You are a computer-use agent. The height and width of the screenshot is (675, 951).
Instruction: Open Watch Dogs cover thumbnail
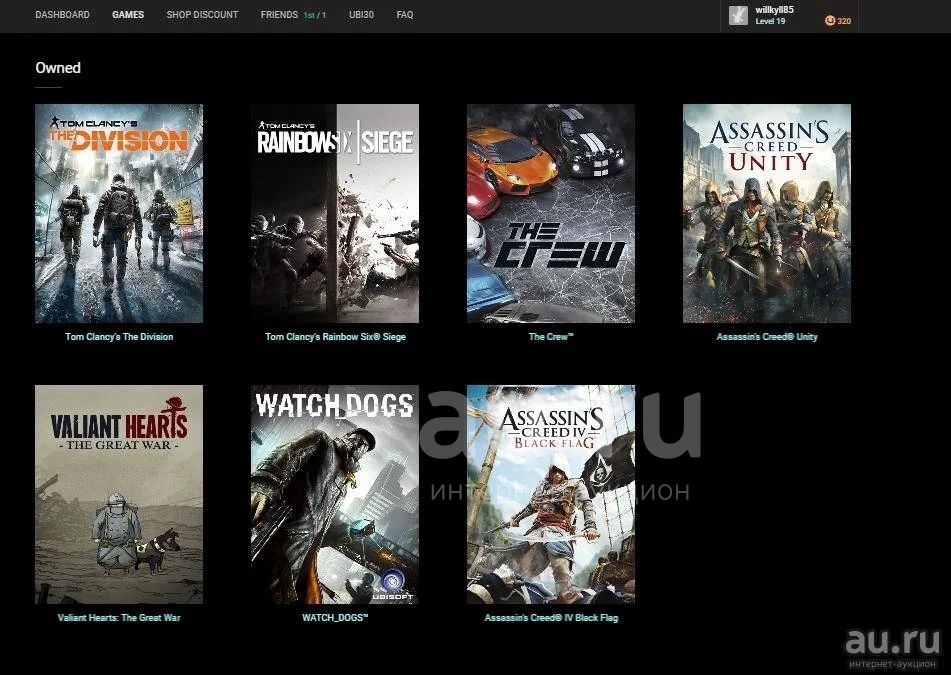tap(335, 494)
